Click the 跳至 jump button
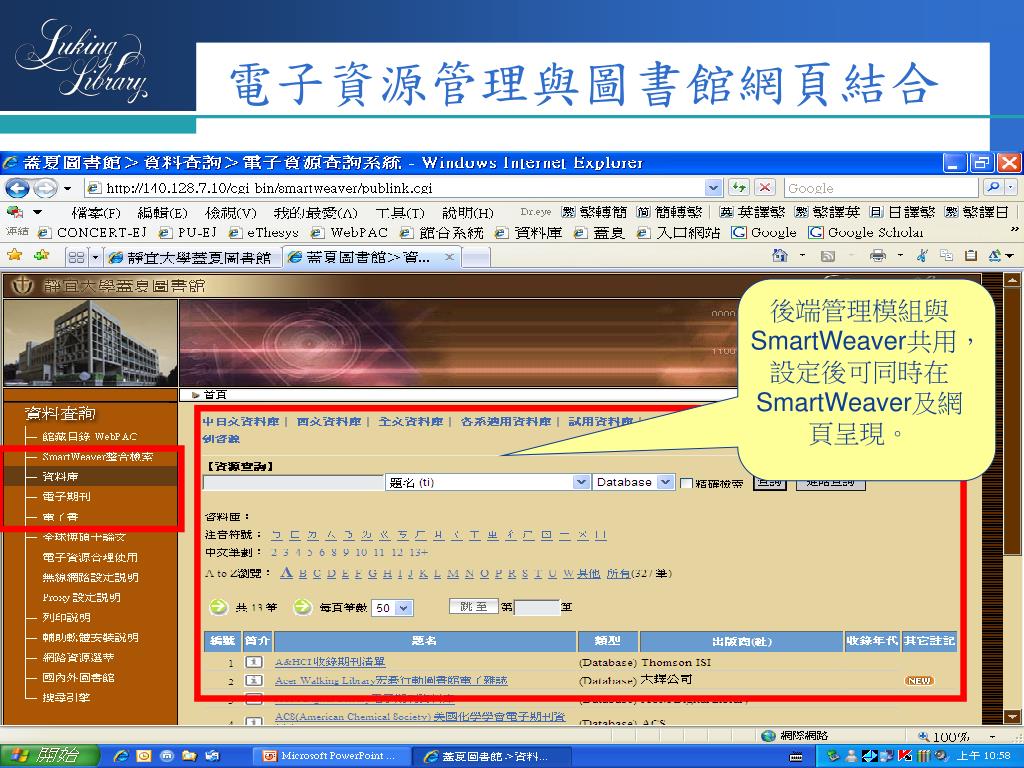 point(473,607)
